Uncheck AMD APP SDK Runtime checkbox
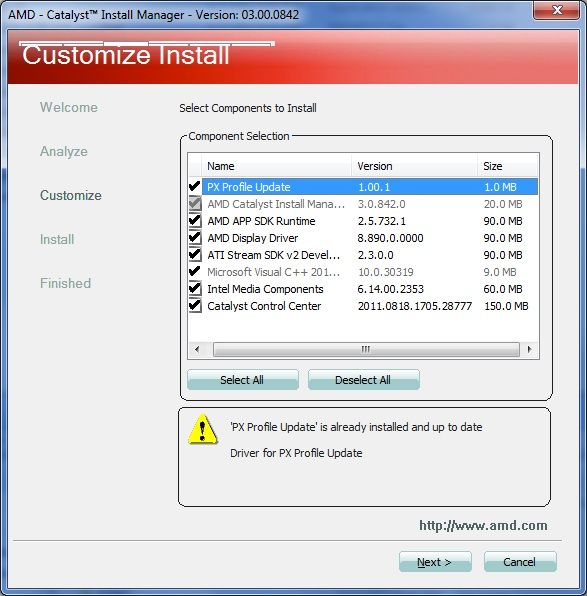 [x=195, y=221]
